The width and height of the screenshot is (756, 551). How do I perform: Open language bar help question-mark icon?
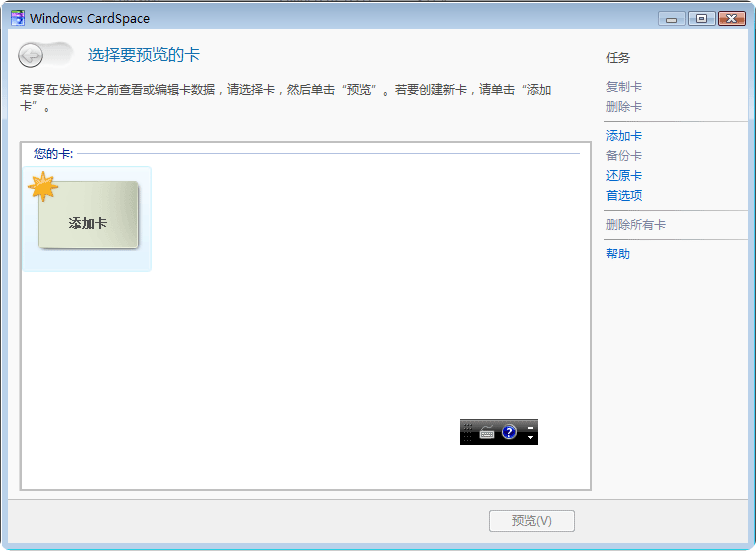[x=509, y=432]
